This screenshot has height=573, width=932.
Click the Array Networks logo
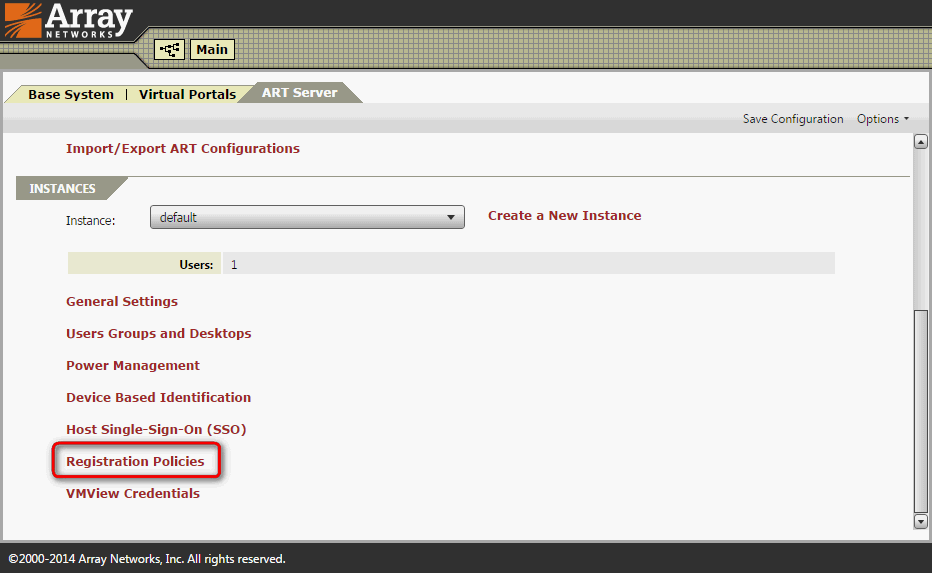click(x=68, y=21)
